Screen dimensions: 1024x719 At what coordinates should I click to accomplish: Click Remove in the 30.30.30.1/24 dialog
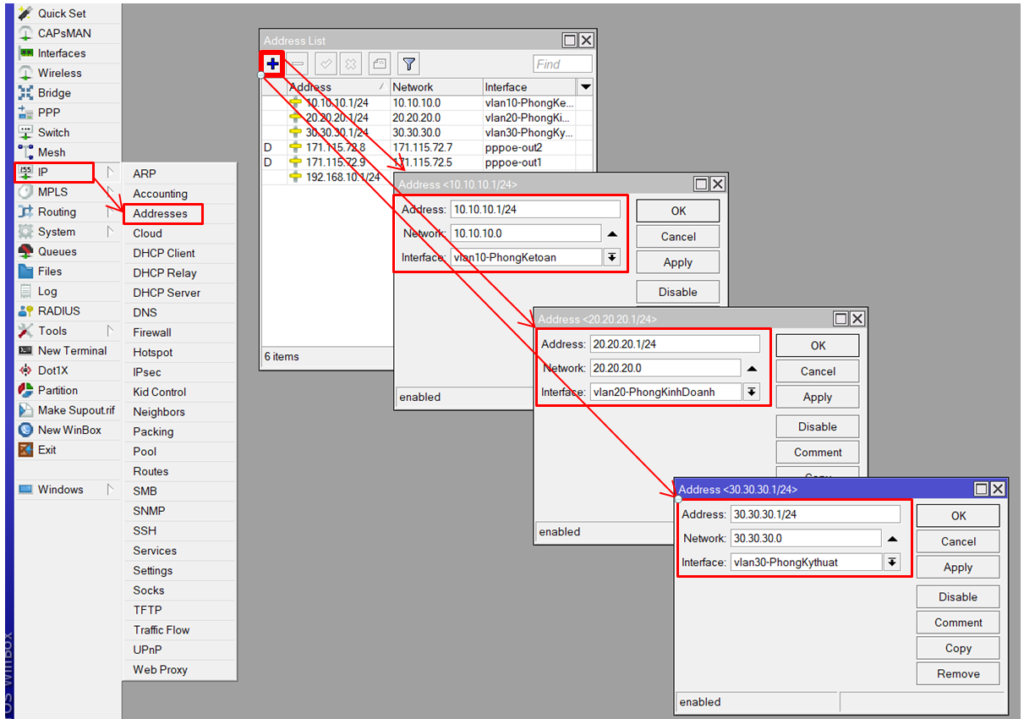click(x=957, y=674)
